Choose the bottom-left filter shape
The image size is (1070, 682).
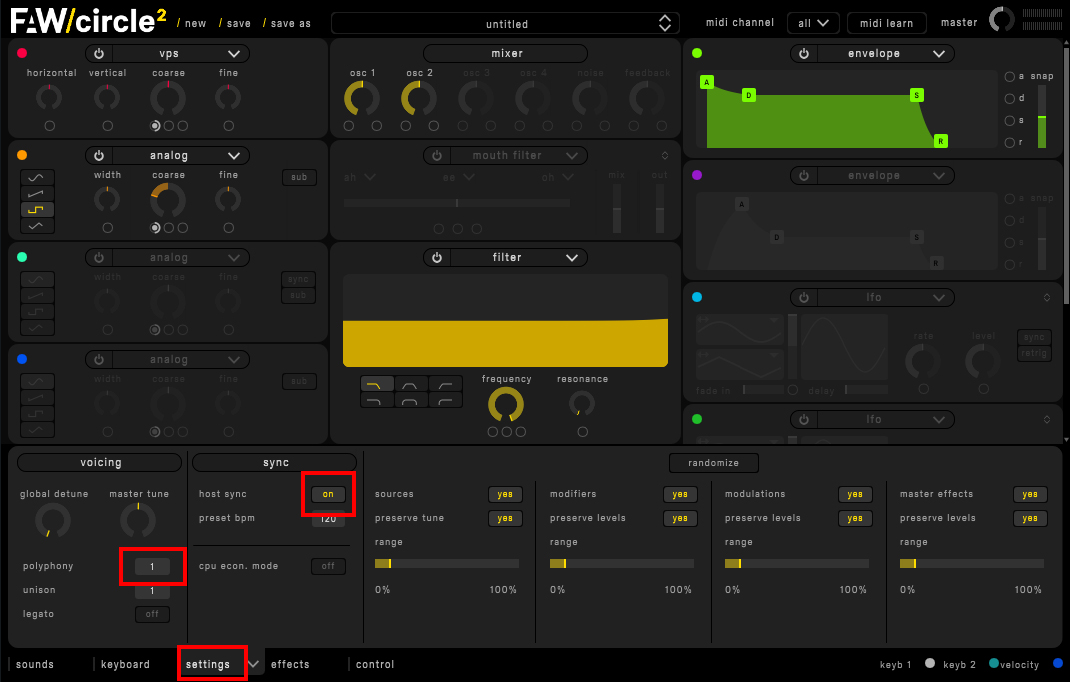(x=377, y=400)
